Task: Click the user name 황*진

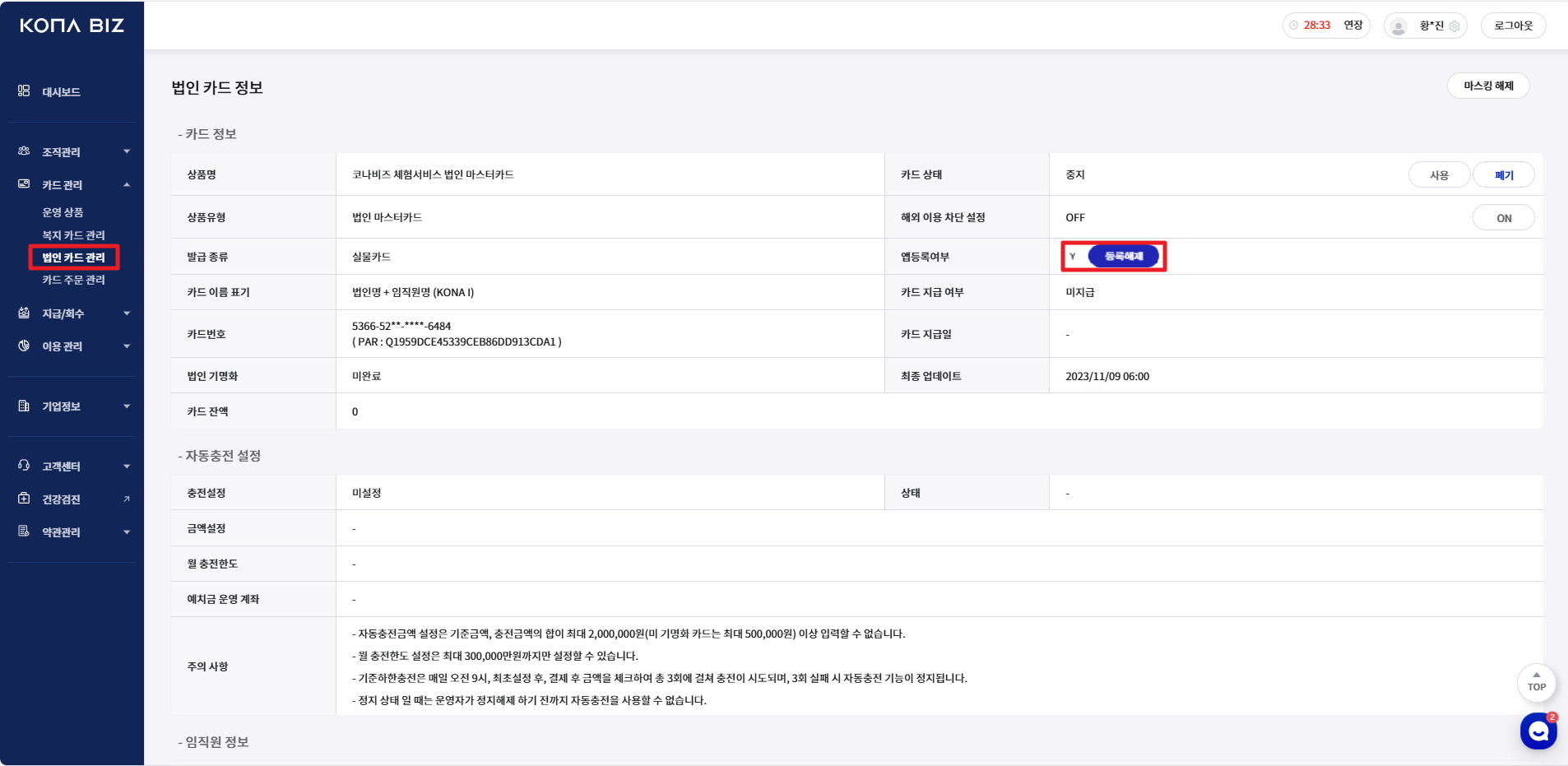Action: (1431, 26)
